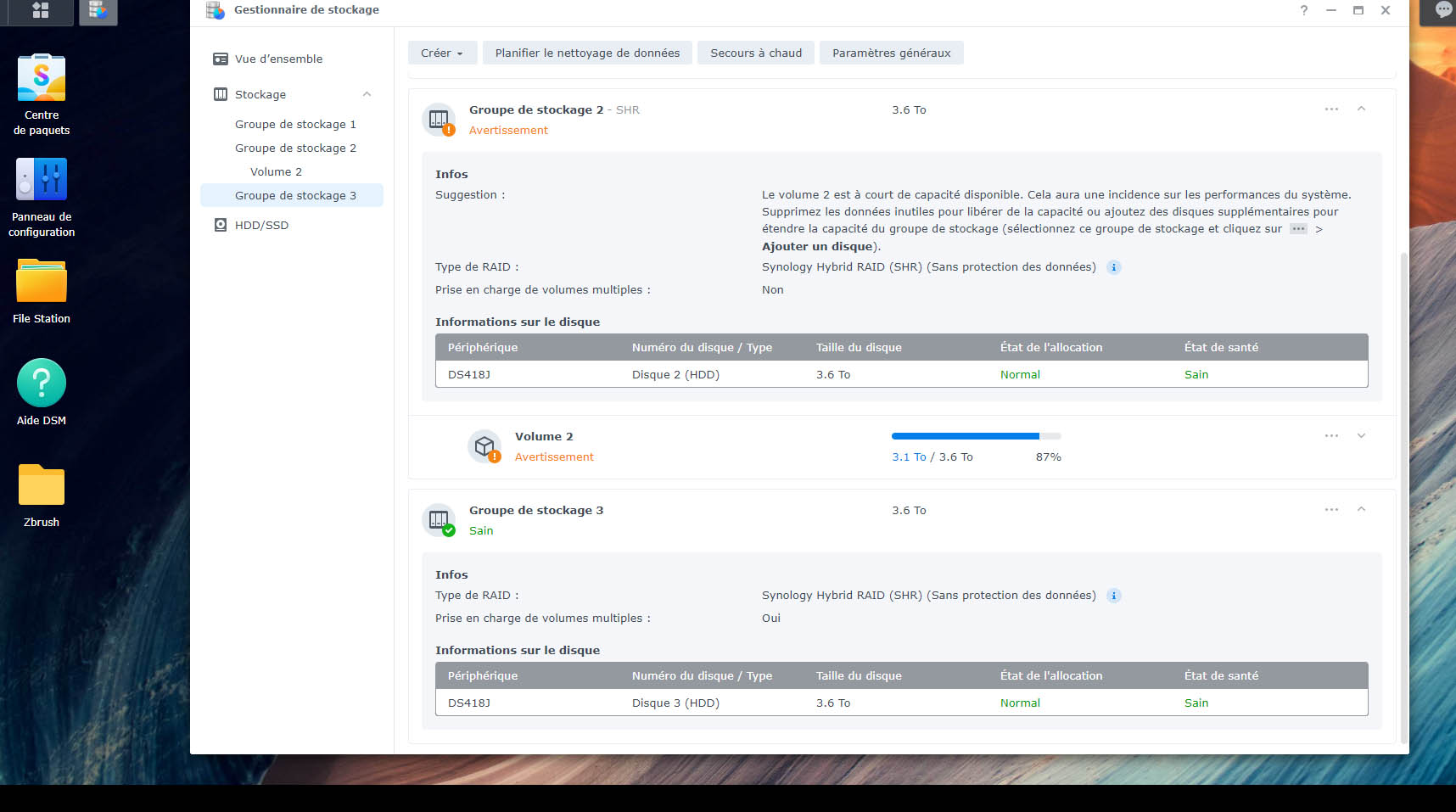Click Numéro du disque / Type header in Groupe 3 table
Viewport: 1456px width, 812px height.
(x=702, y=675)
